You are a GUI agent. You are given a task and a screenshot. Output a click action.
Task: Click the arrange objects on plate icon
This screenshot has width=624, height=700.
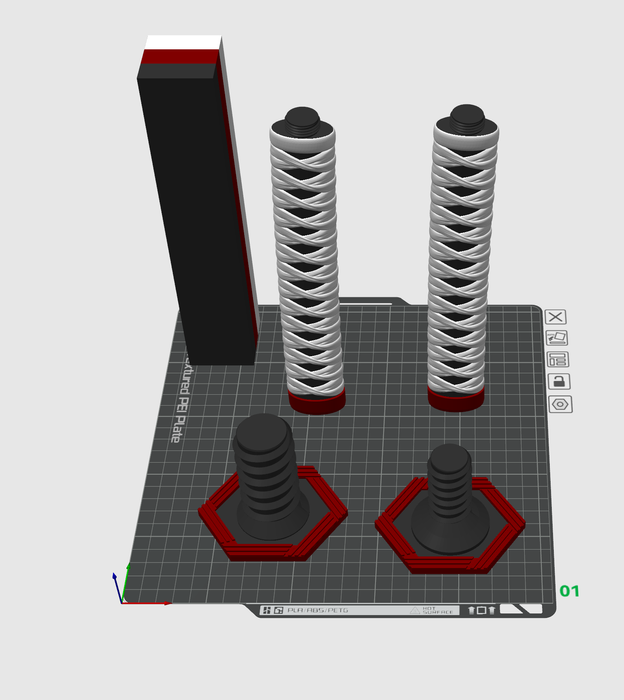[x=557, y=360]
